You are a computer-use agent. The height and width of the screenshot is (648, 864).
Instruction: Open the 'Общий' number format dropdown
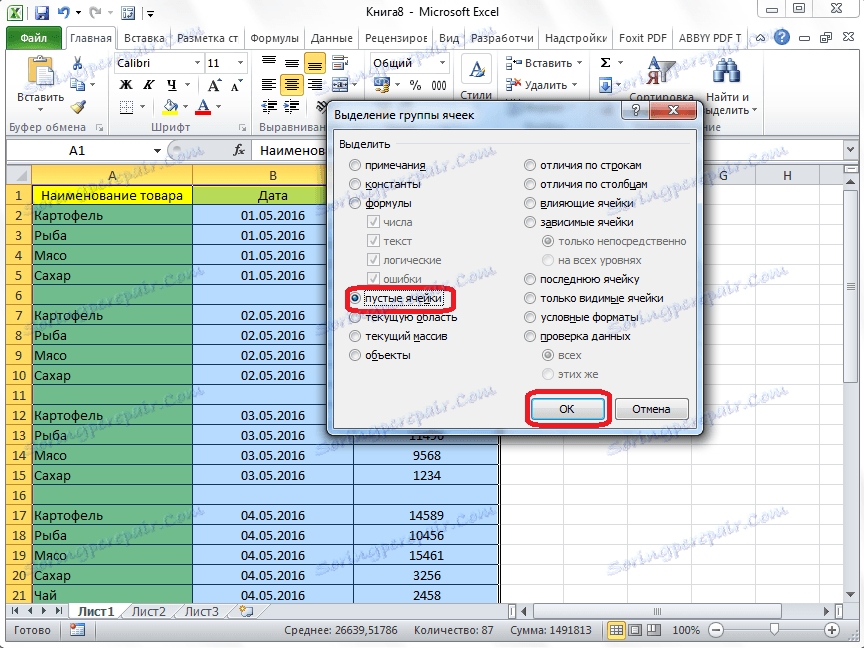pyautogui.click(x=443, y=63)
